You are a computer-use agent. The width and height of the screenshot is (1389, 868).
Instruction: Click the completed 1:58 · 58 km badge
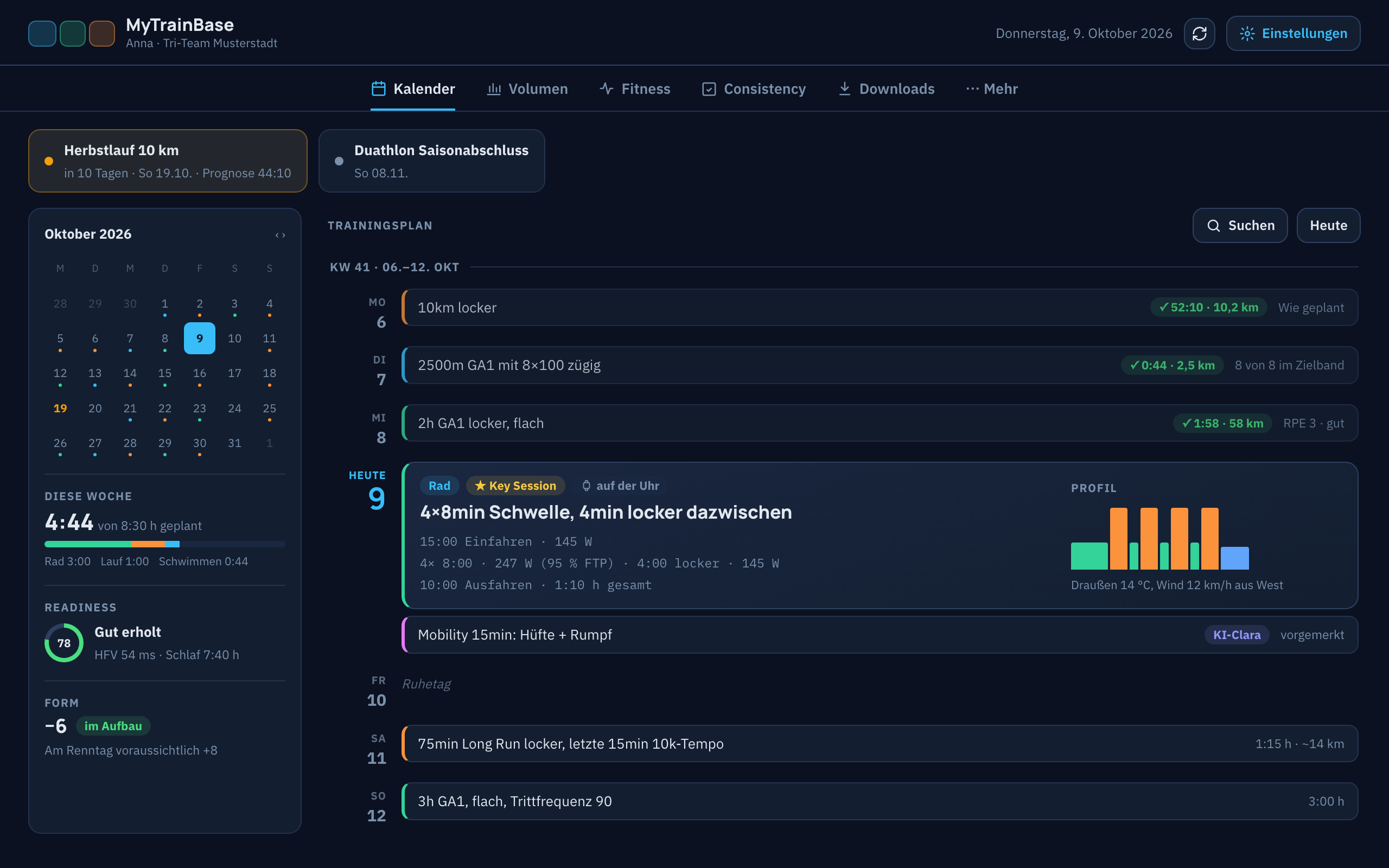tap(1222, 423)
